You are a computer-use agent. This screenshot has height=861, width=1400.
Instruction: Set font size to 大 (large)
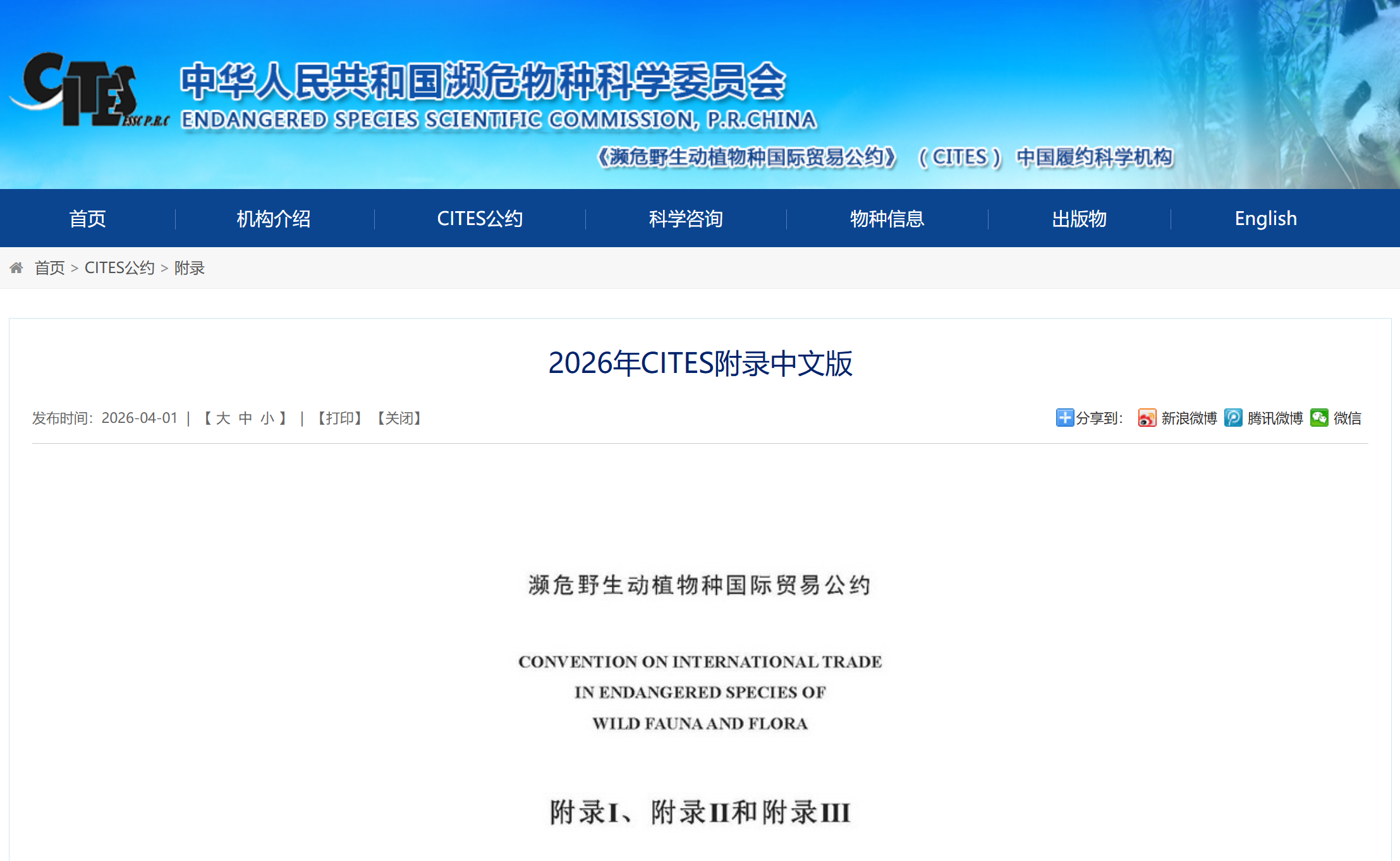[223, 418]
